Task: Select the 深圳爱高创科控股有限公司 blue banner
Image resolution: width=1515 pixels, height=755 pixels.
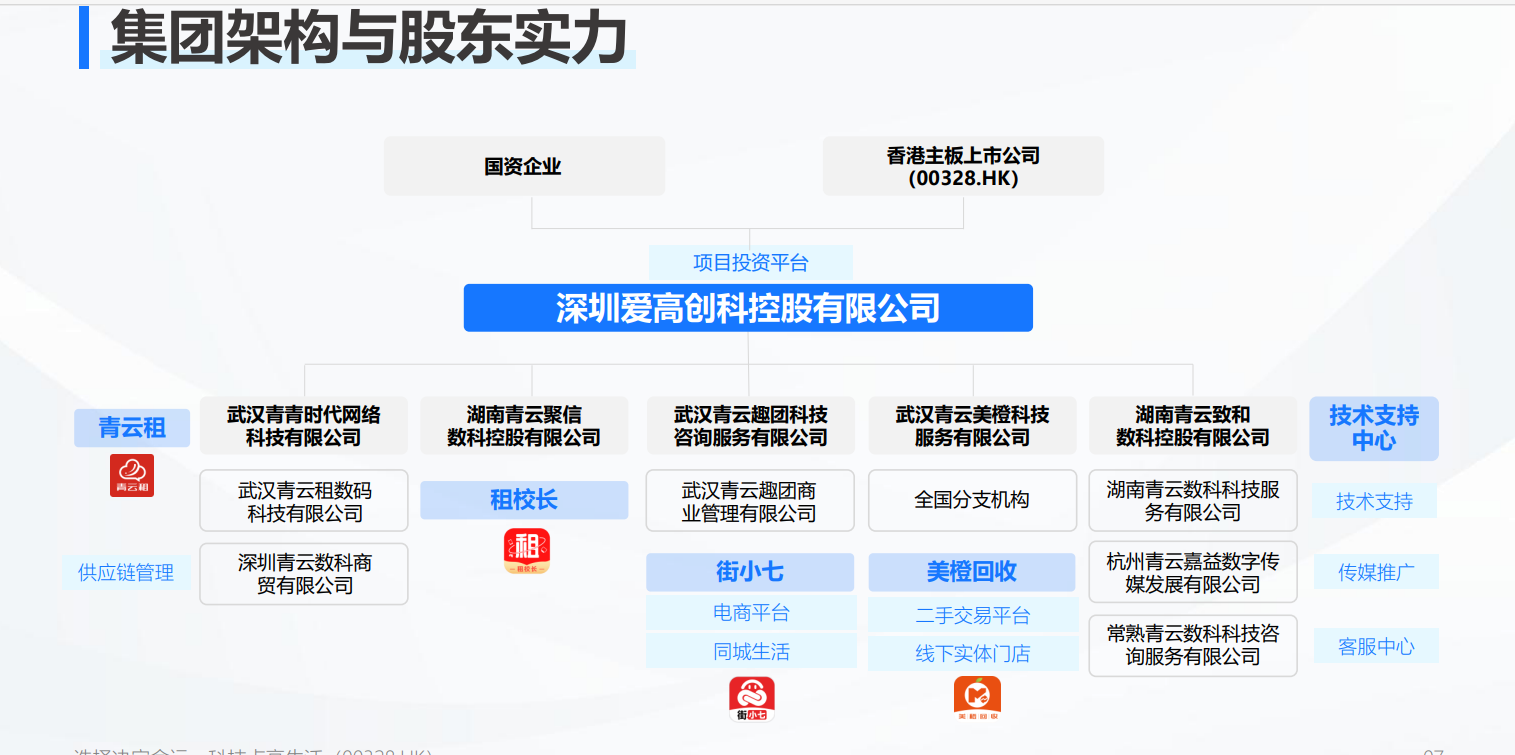Action: click(748, 308)
